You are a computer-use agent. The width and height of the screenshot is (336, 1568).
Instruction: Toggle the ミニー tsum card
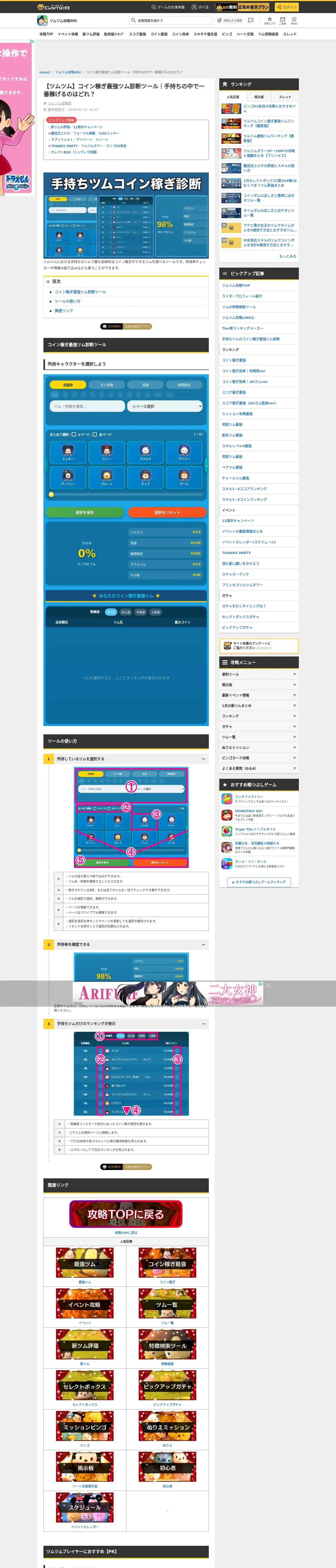(107, 452)
